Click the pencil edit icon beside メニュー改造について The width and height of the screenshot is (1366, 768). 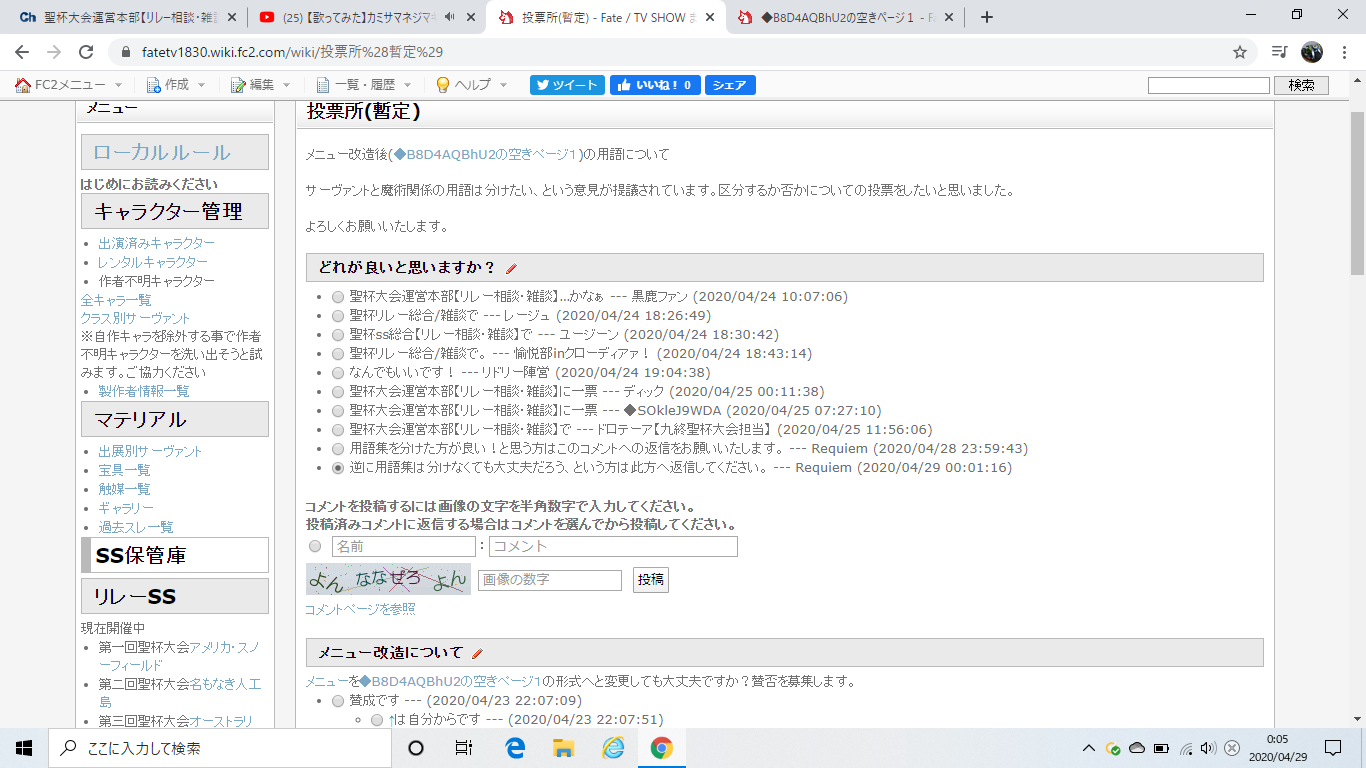tap(477, 653)
